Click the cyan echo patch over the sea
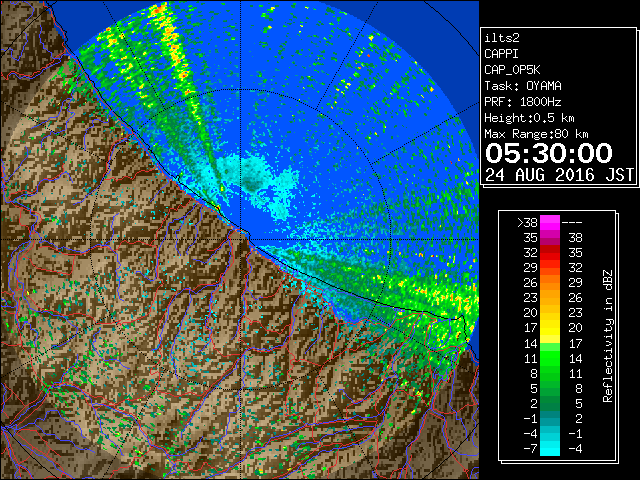 [x=255, y=182]
